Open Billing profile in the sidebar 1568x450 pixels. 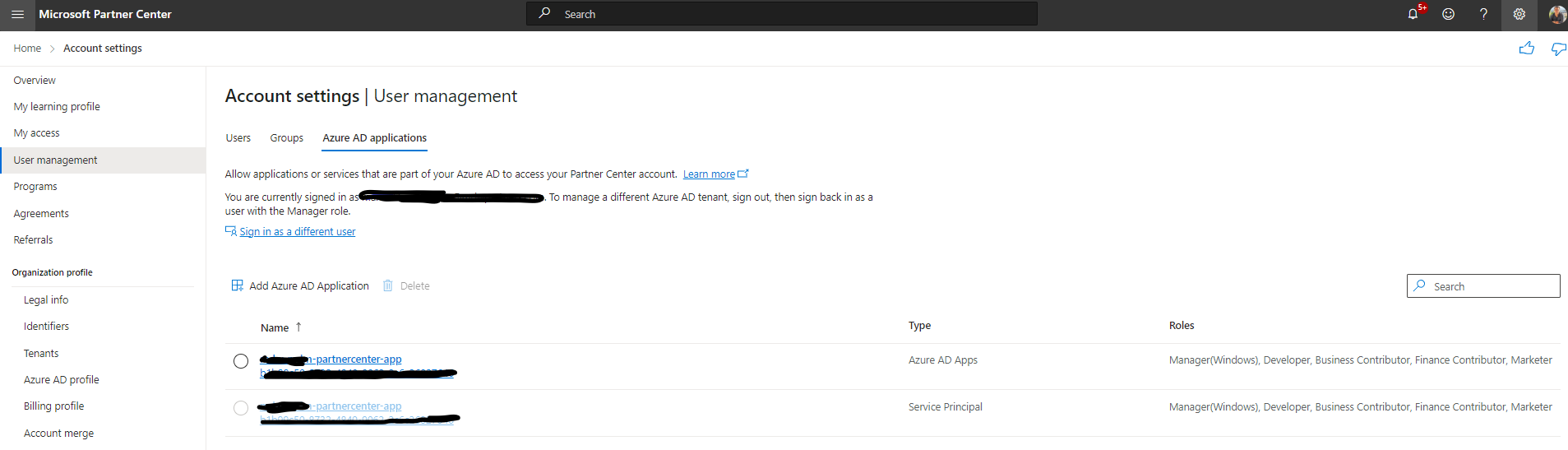coord(54,406)
